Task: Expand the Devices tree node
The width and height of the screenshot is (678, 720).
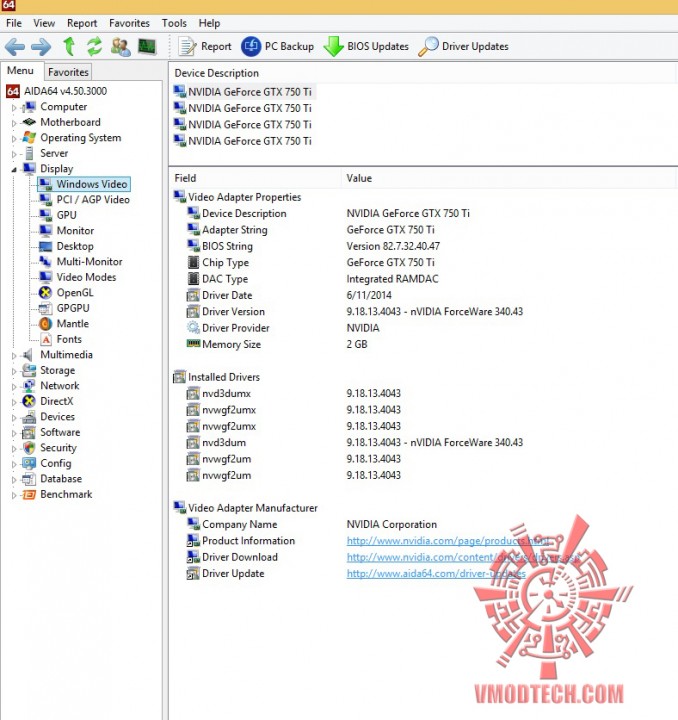Action: tap(14, 418)
